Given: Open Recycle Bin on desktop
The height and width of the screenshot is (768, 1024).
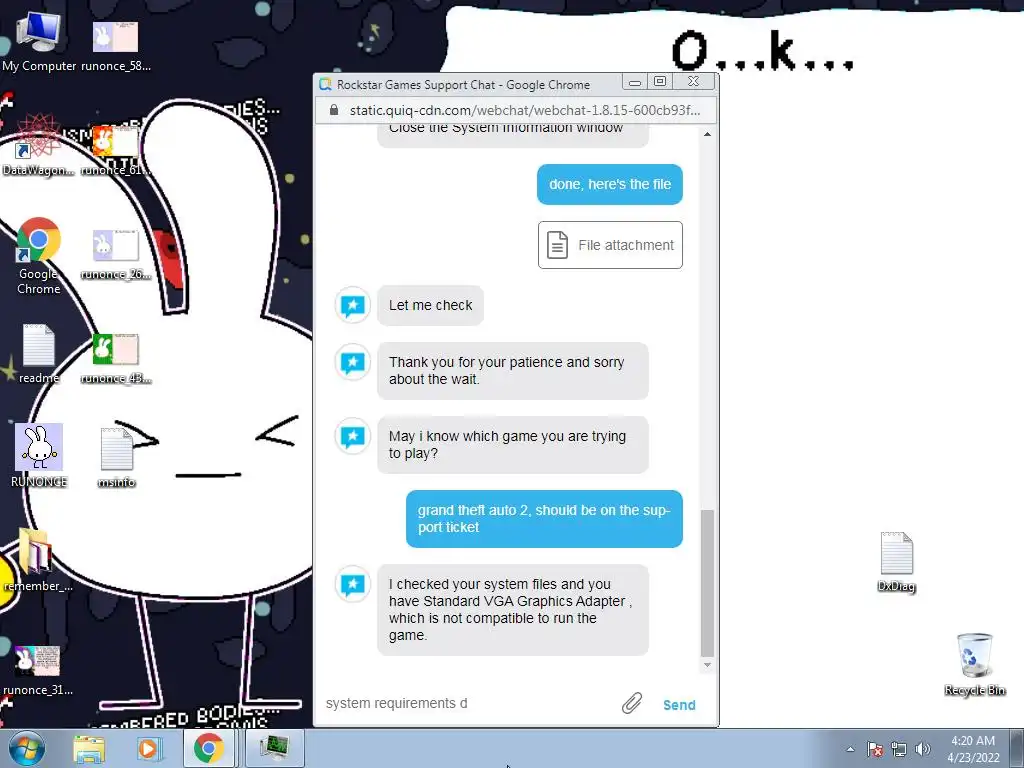Looking at the screenshot, I should 974,664.
